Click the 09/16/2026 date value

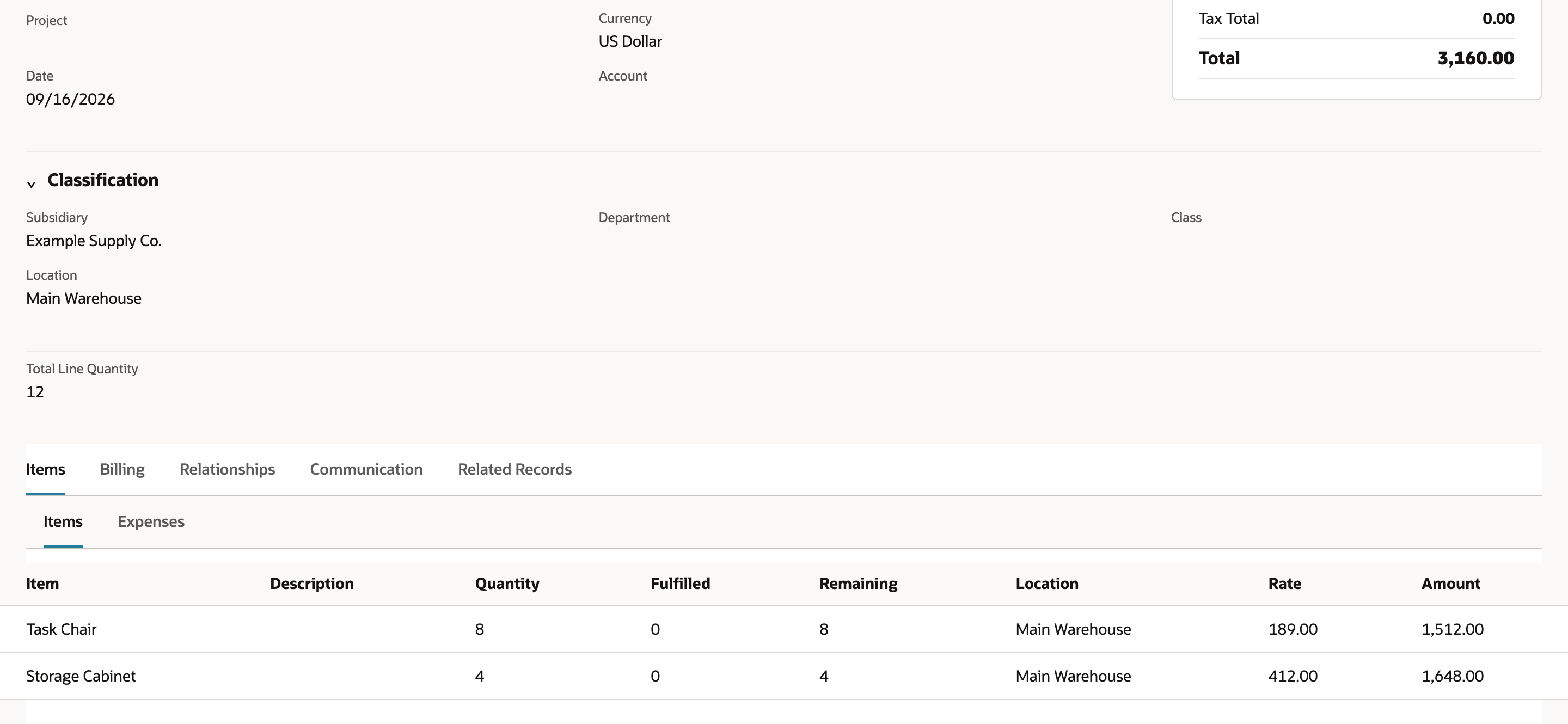70,99
